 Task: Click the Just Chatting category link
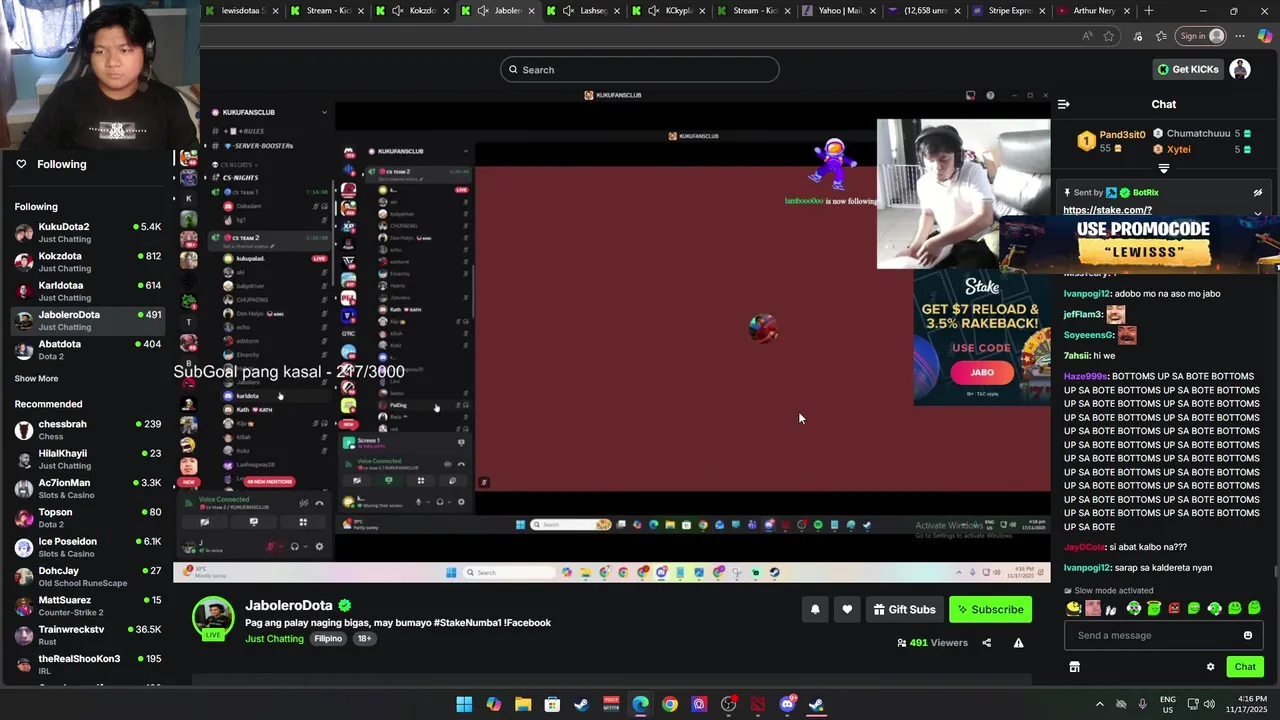click(274, 639)
